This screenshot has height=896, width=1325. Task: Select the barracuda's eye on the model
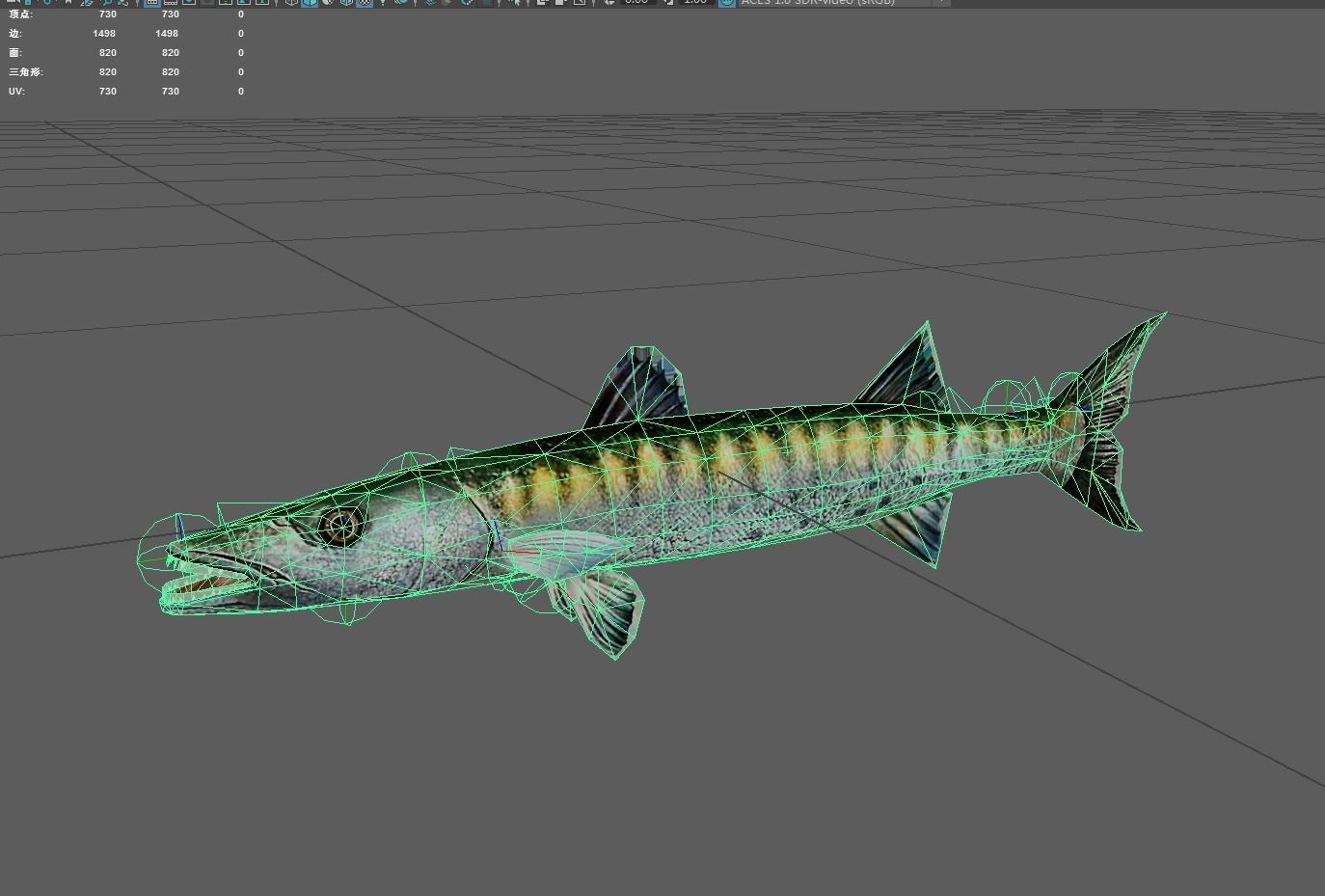point(341,527)
